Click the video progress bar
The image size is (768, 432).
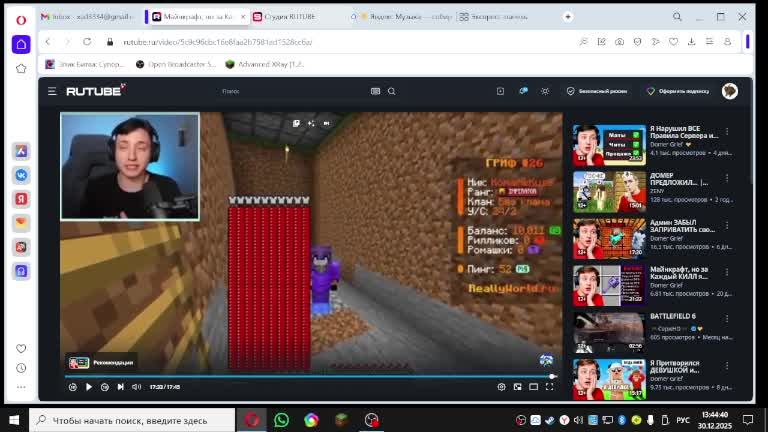[309, 377]
